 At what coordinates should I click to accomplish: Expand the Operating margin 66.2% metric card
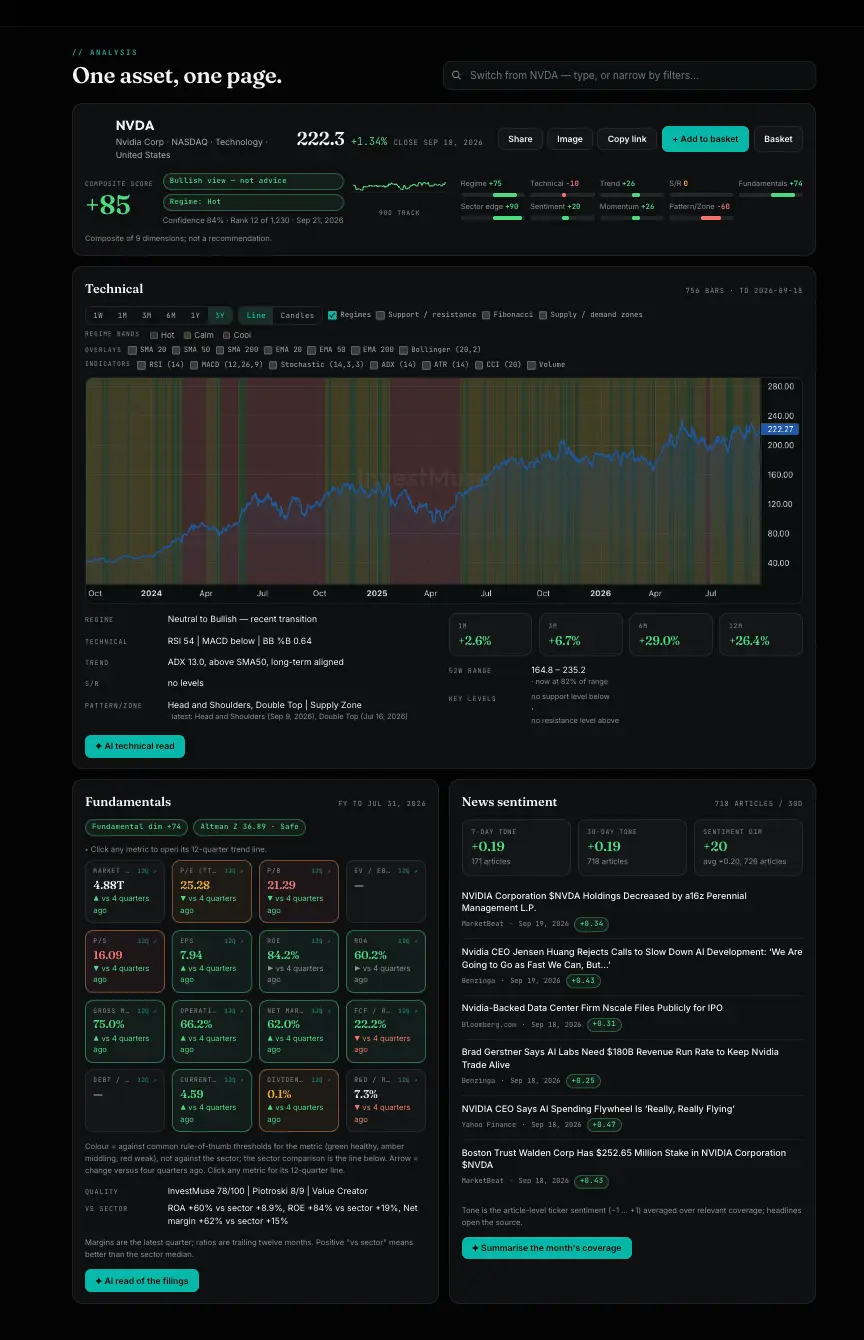coord(212,1031)
